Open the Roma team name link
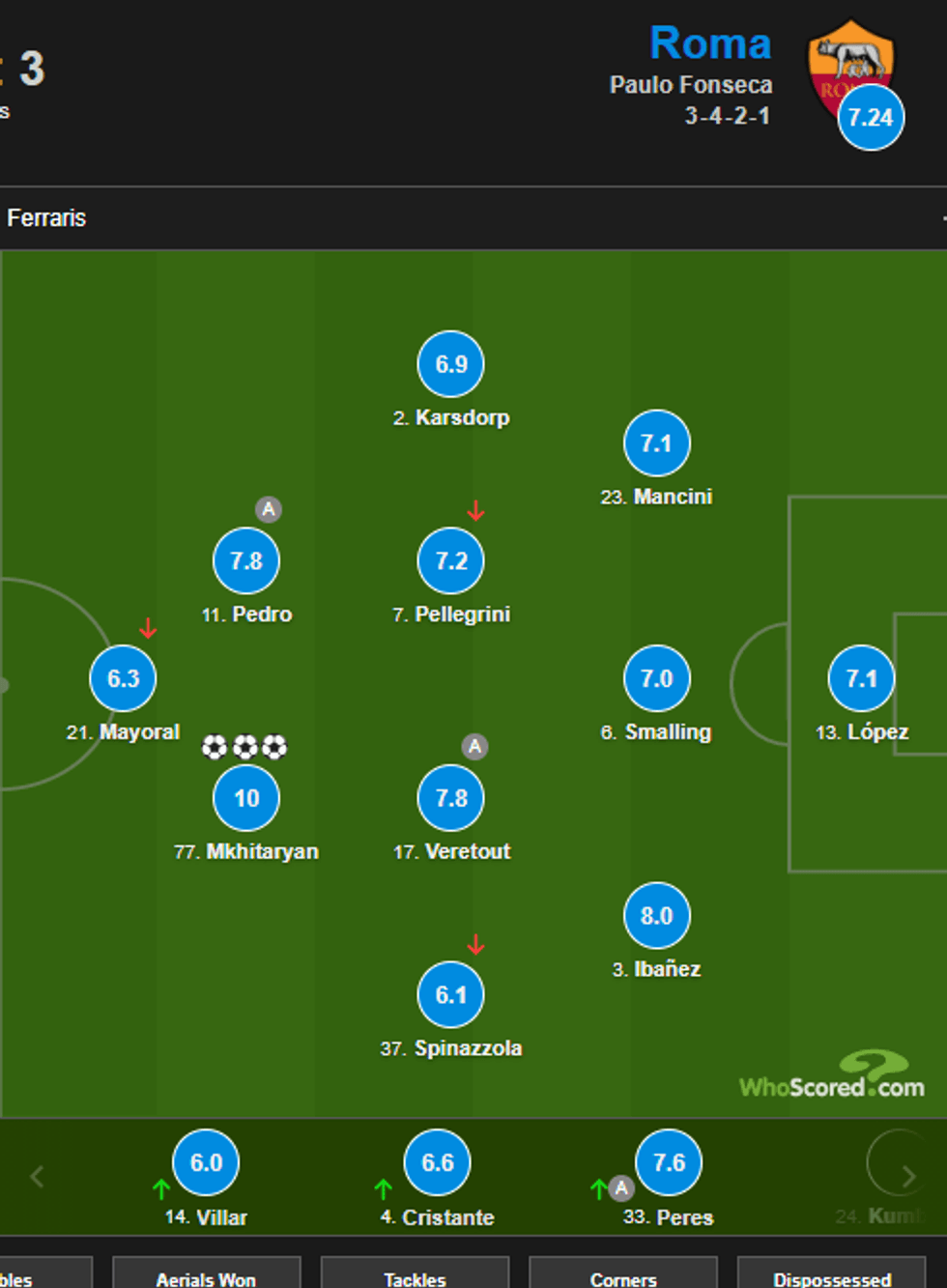This screenshot has height=1288, width=947. [710, 43]
